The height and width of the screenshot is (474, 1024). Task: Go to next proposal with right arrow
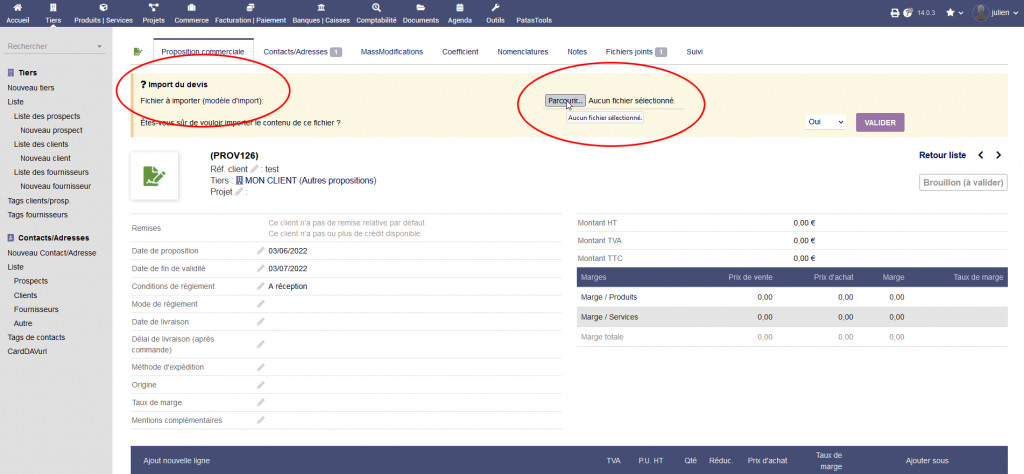tap(998, 155)
